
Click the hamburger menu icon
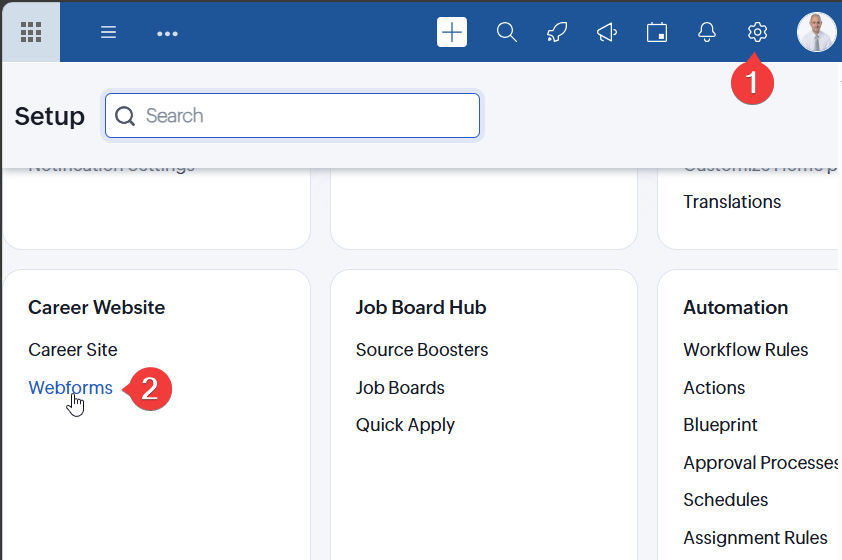tap(109, 32)
